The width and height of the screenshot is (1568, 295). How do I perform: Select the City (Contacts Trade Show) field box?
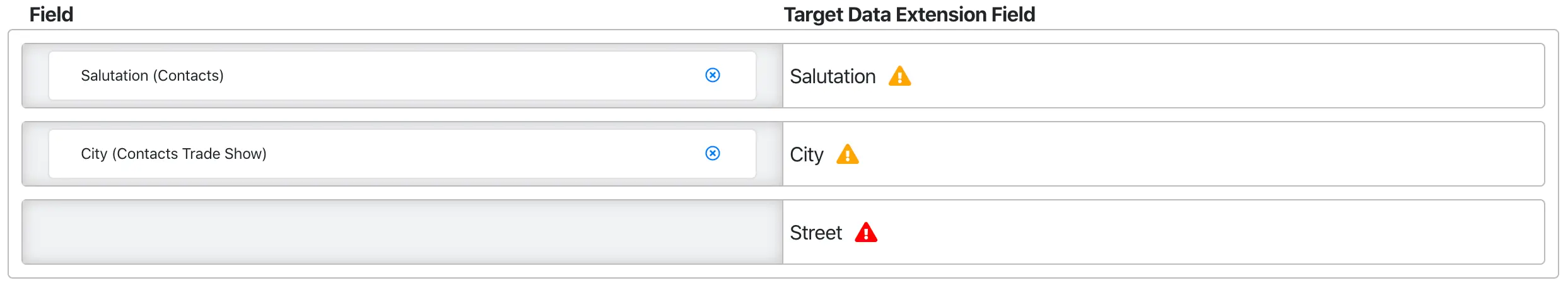pyautogui.click(x=378, y=154)
